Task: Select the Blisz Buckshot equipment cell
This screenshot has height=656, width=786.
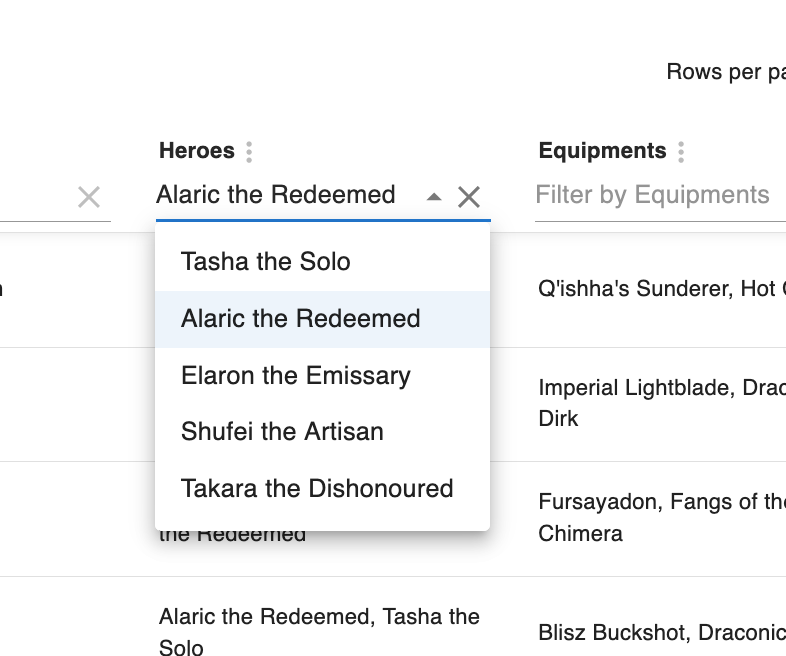Action: [x=660, y=632]
